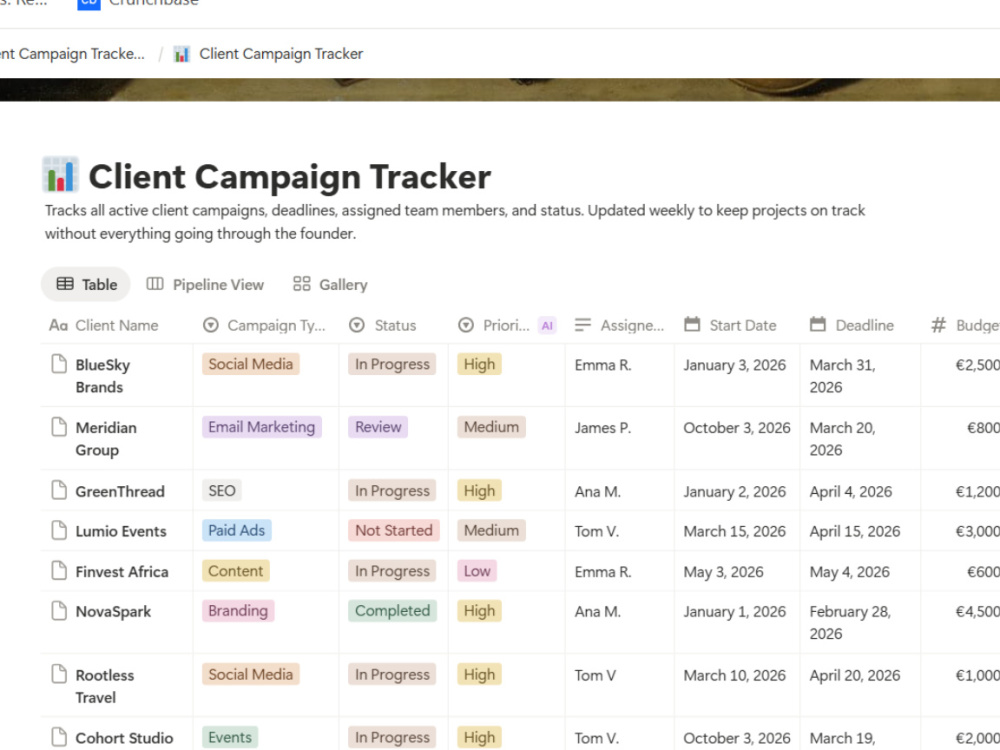Open the GreenThread row

tap(120, 492)
